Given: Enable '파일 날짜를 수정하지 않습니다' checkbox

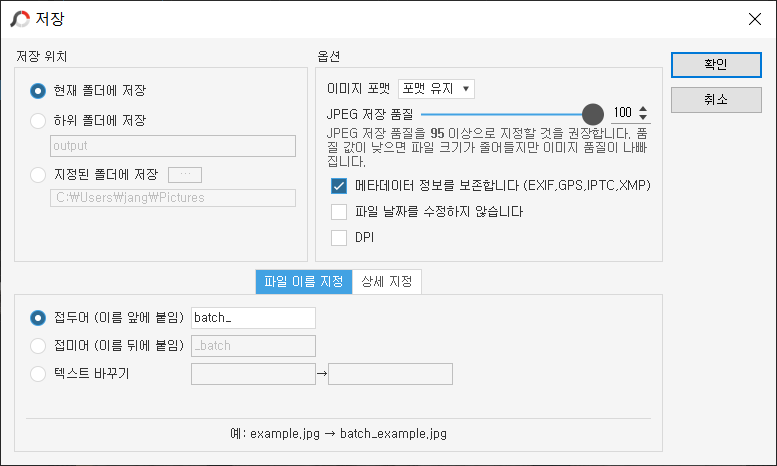Looking at the screenshot, I should click(339, 212).
